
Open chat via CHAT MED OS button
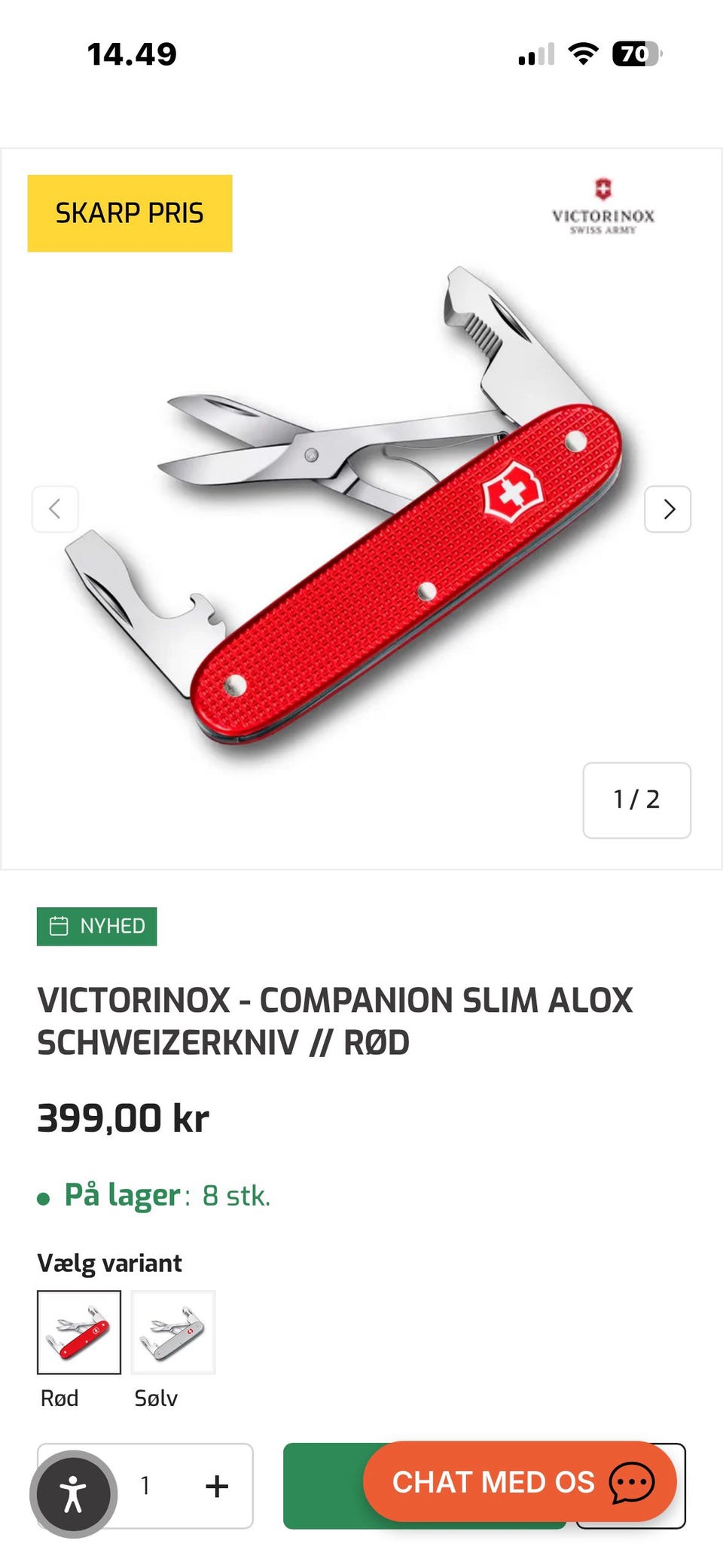[520, 1481]
